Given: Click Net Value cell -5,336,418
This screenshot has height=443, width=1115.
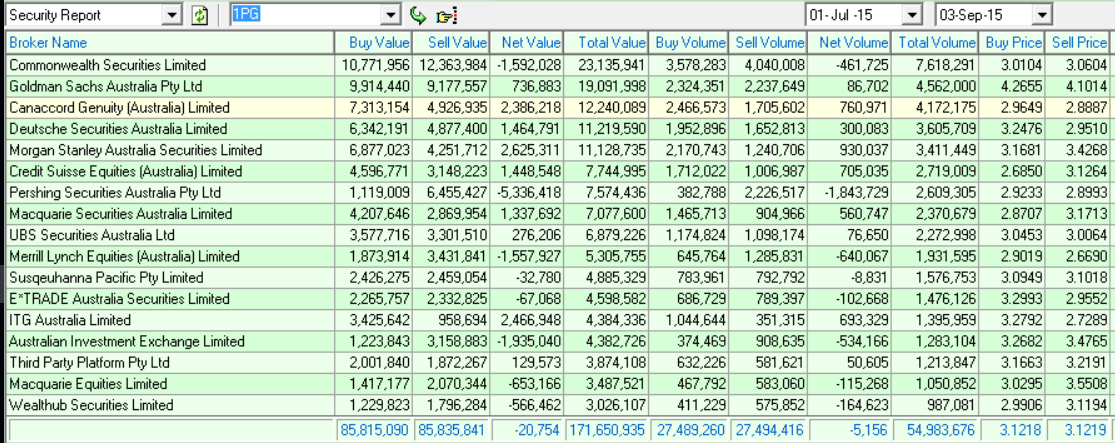Looking at the screenshot, I should point(526,193).
